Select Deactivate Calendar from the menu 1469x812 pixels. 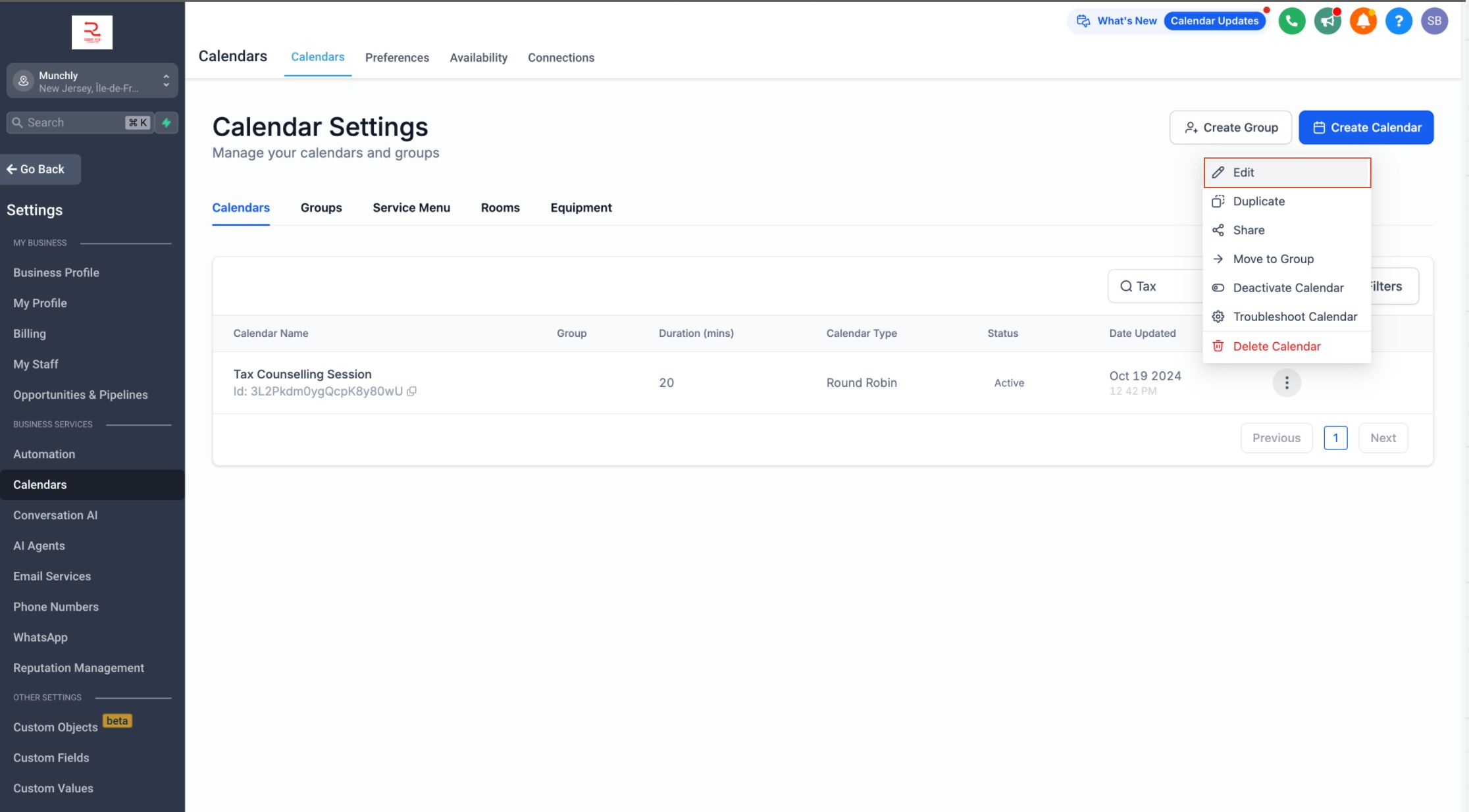tap(1287, 288)
